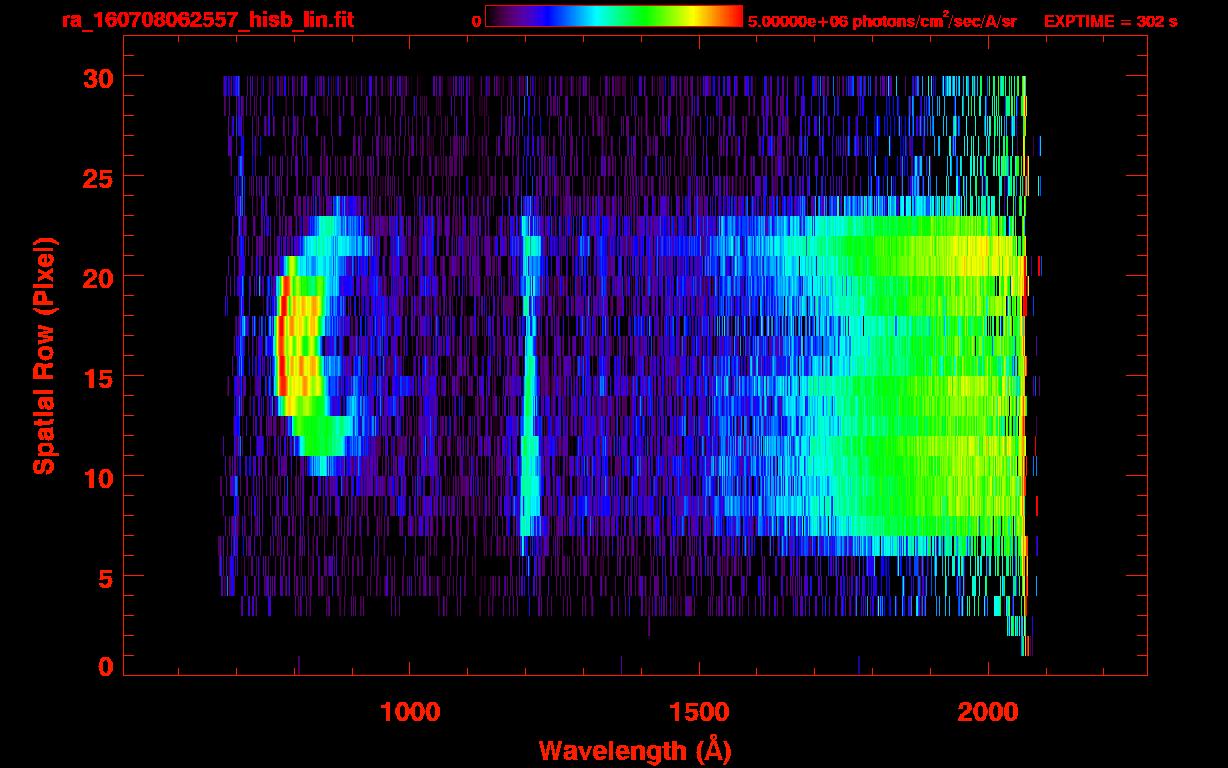Viewport: 1228px width, 768px height.
Task: Click the y-axis tick label 30
Action: coord(96,78)
